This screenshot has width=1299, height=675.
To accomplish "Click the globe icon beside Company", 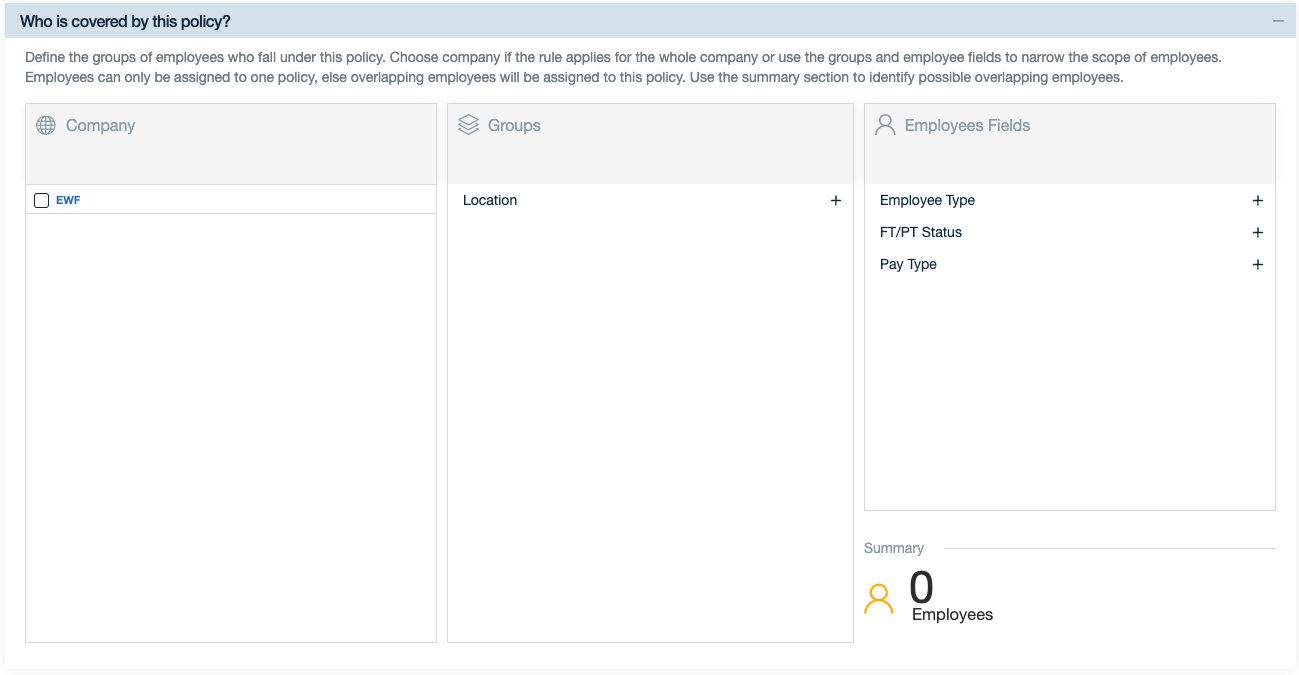I will point(45,125).
